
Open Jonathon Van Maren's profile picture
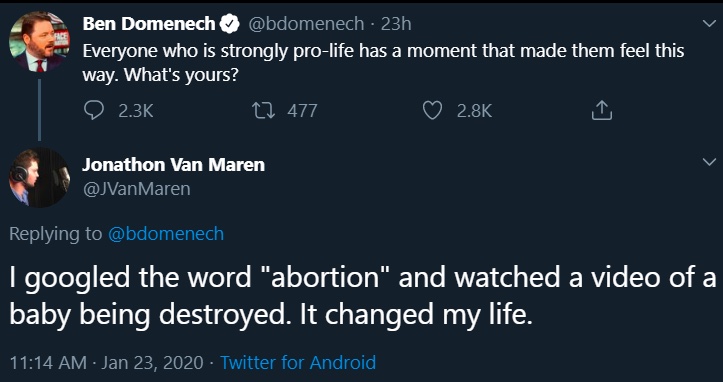point(40,177)
